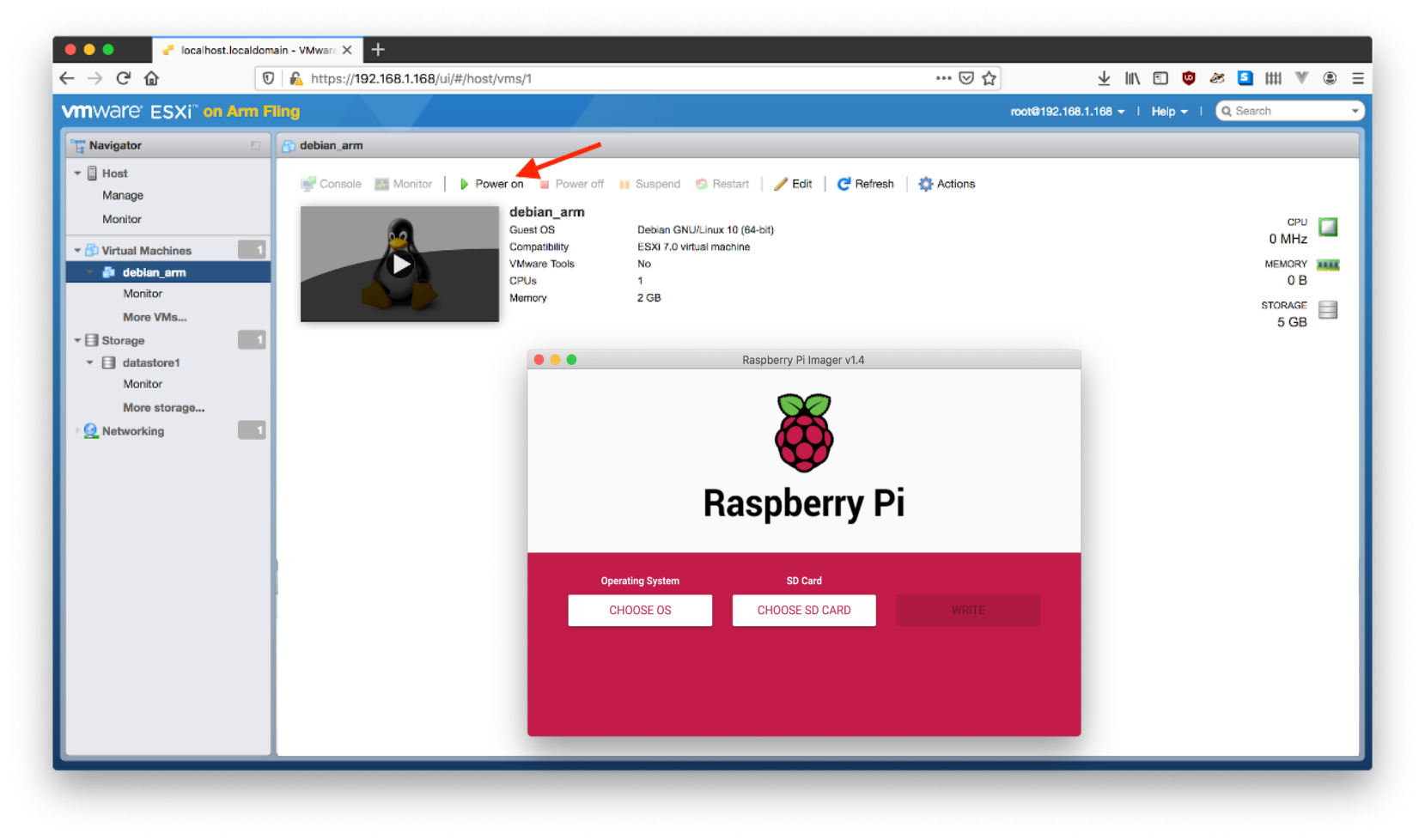Click the browser back arrow
Viewport: 1425px width, 840px height.
pos(67,78)
